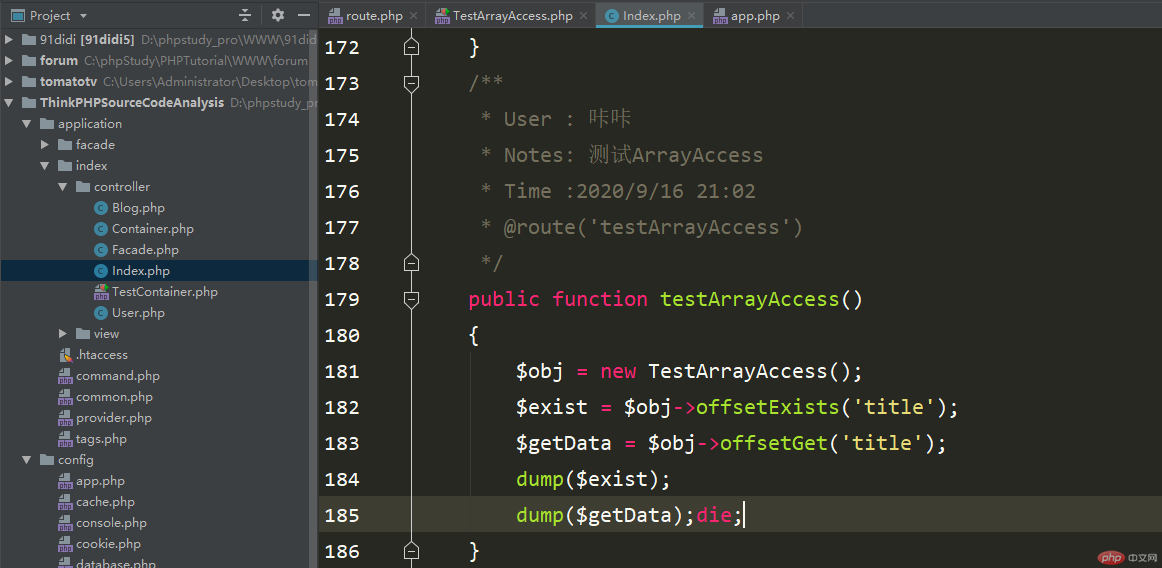1162x568 pixels.
Task: Collapse the ThinkPHPSourceCodeAnalysis root
Action: (x=10, y=102)
